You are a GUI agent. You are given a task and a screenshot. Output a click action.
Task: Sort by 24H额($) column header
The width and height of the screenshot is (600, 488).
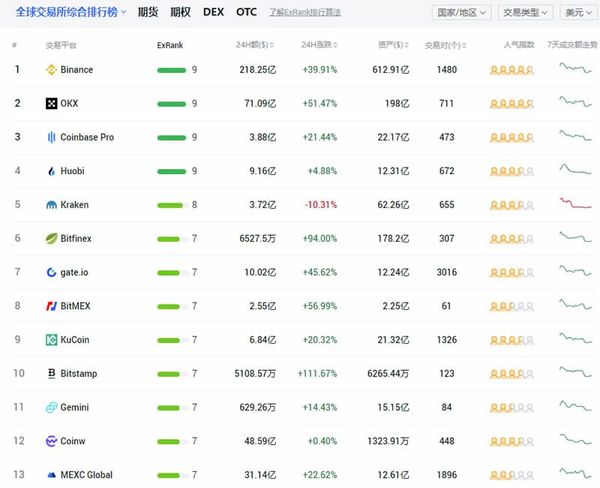click(x=255, y=45)
